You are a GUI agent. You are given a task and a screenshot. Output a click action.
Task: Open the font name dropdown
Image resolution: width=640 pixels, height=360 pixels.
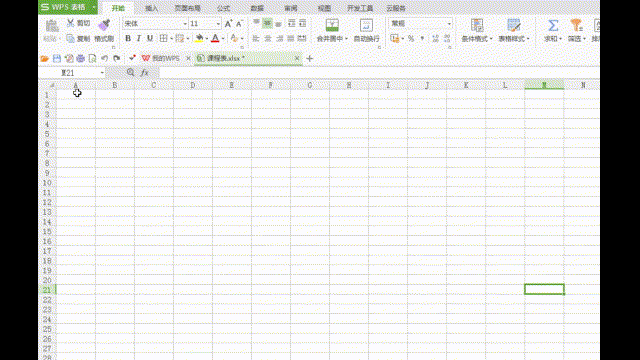click(x=184, y=24)
